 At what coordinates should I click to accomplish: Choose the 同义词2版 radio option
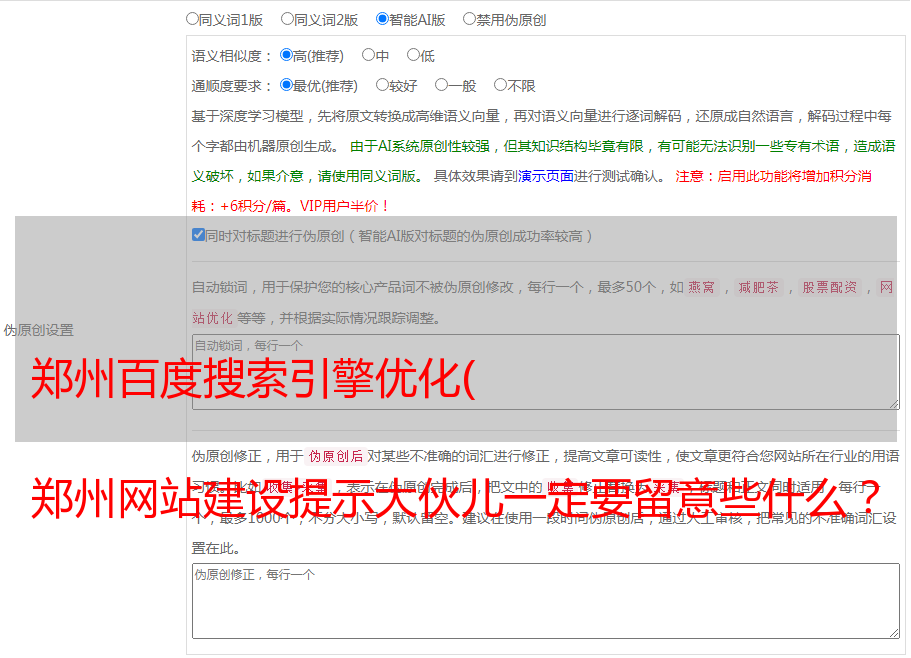click(287, 19)
